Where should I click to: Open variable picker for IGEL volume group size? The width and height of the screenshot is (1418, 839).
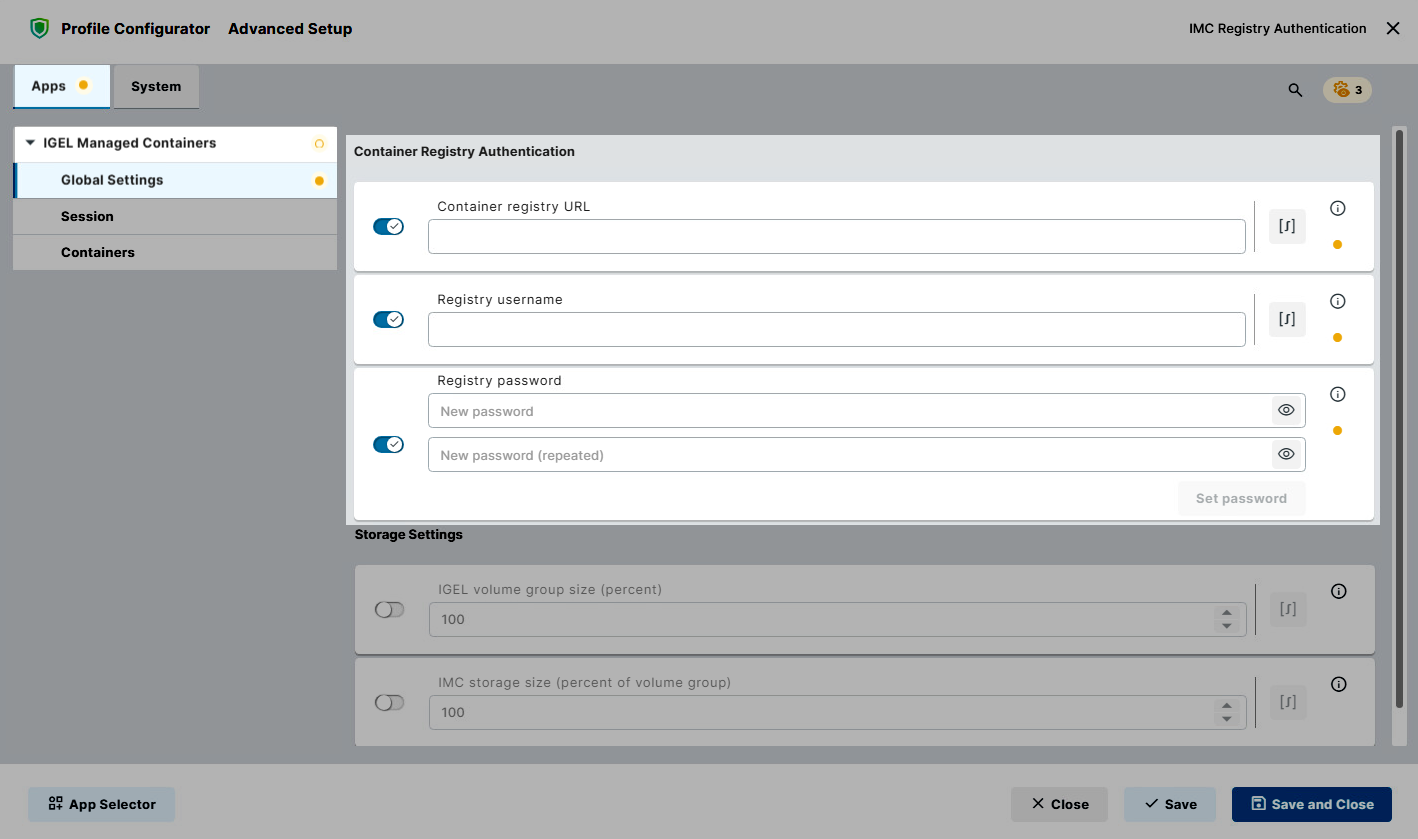[x=1288, y=609]
